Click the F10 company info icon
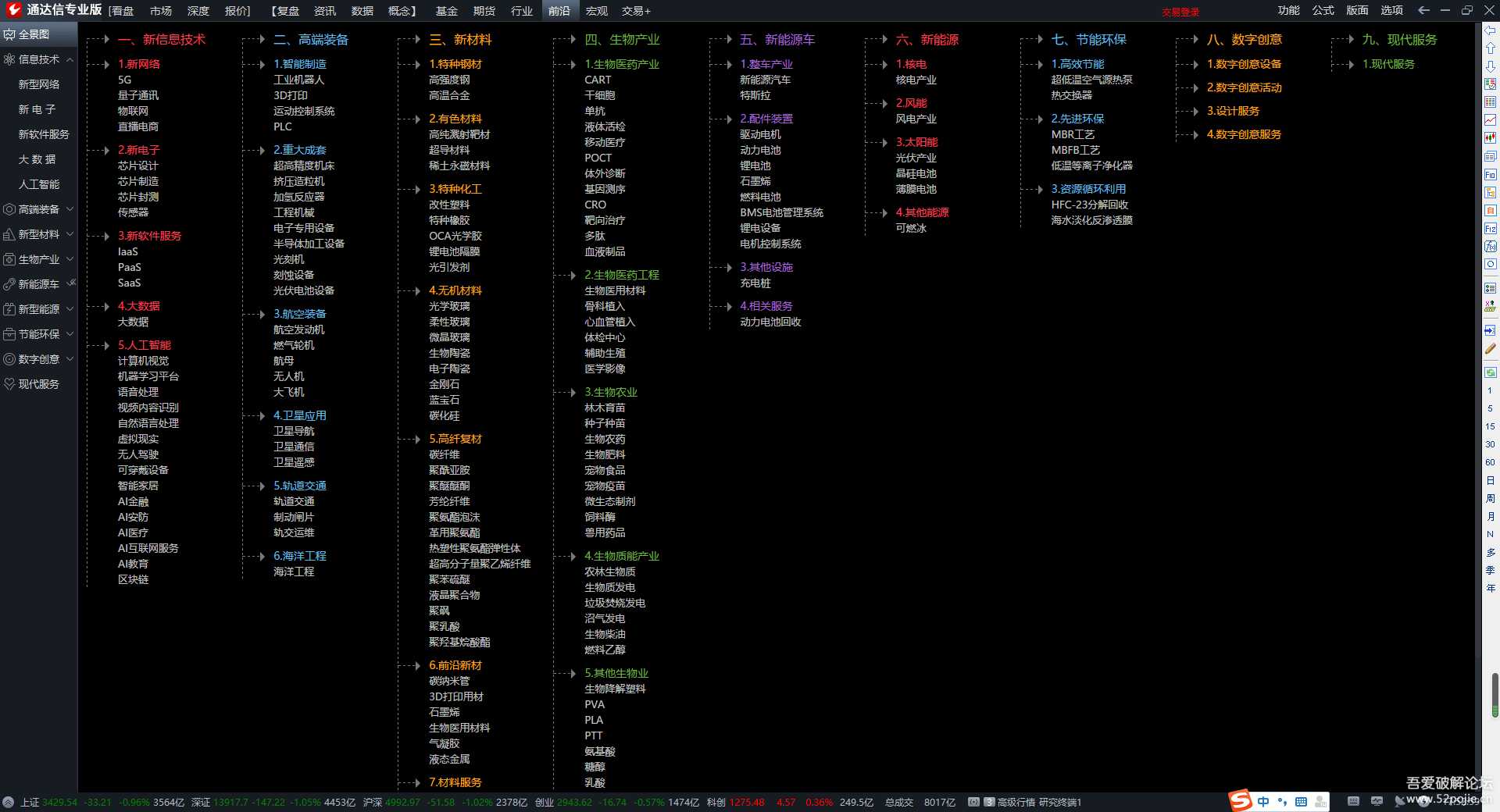This screenshot has height=812, width=1500. tap(1490, 175)
